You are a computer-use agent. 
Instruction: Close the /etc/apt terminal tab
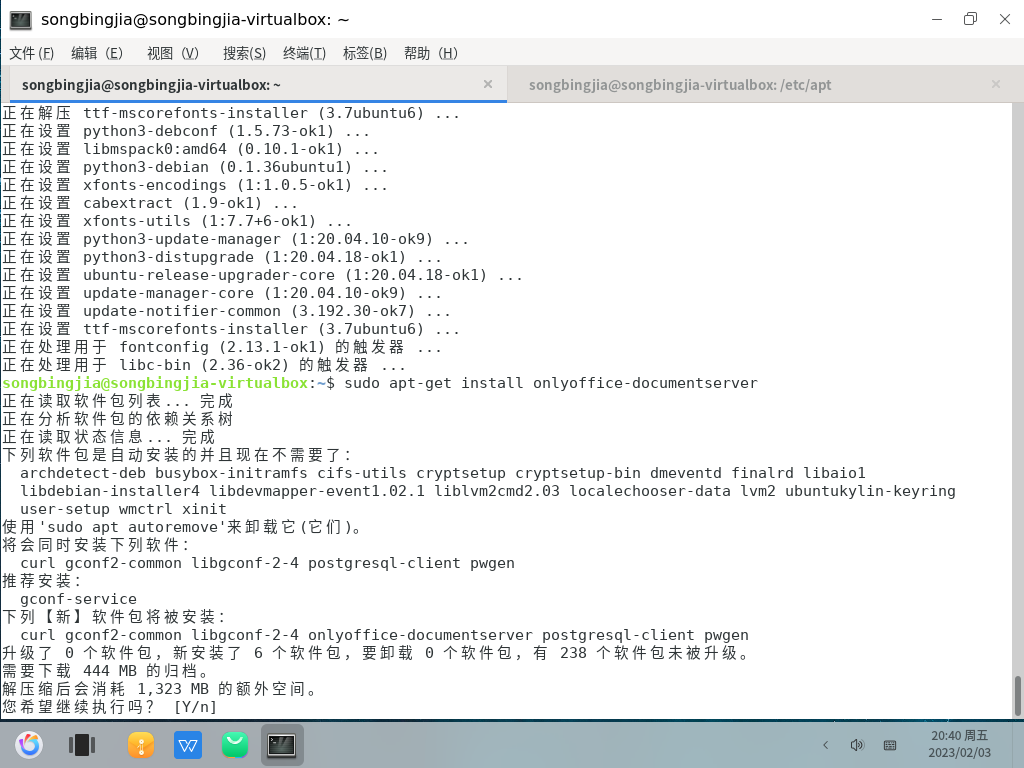point(996,84)
